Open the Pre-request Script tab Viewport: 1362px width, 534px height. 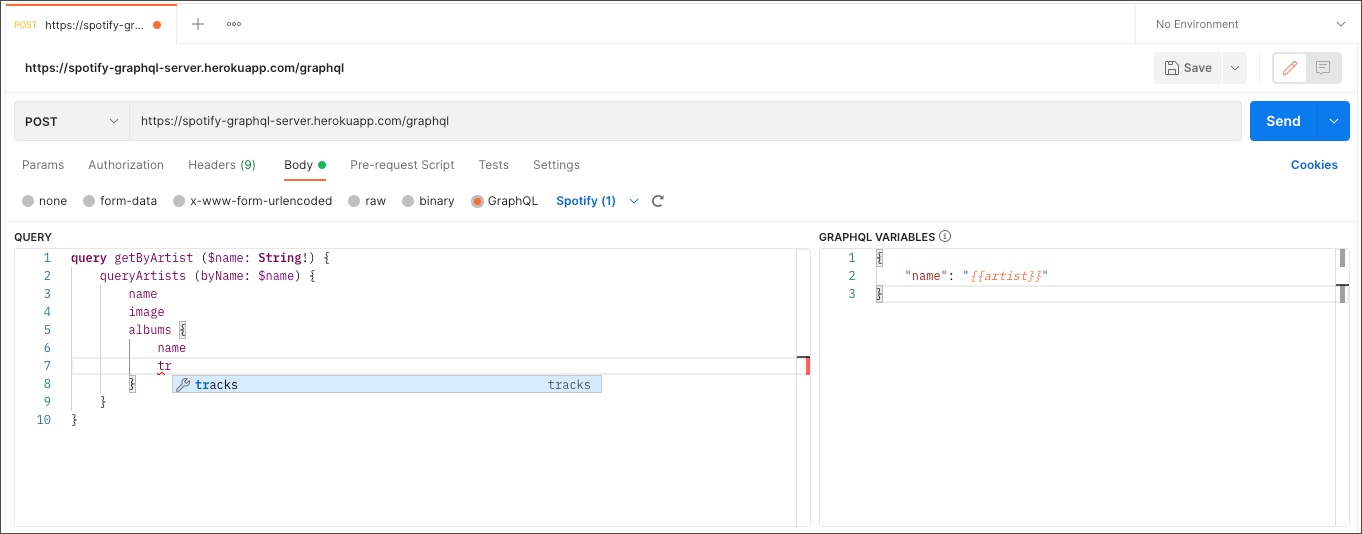(402, 165)
